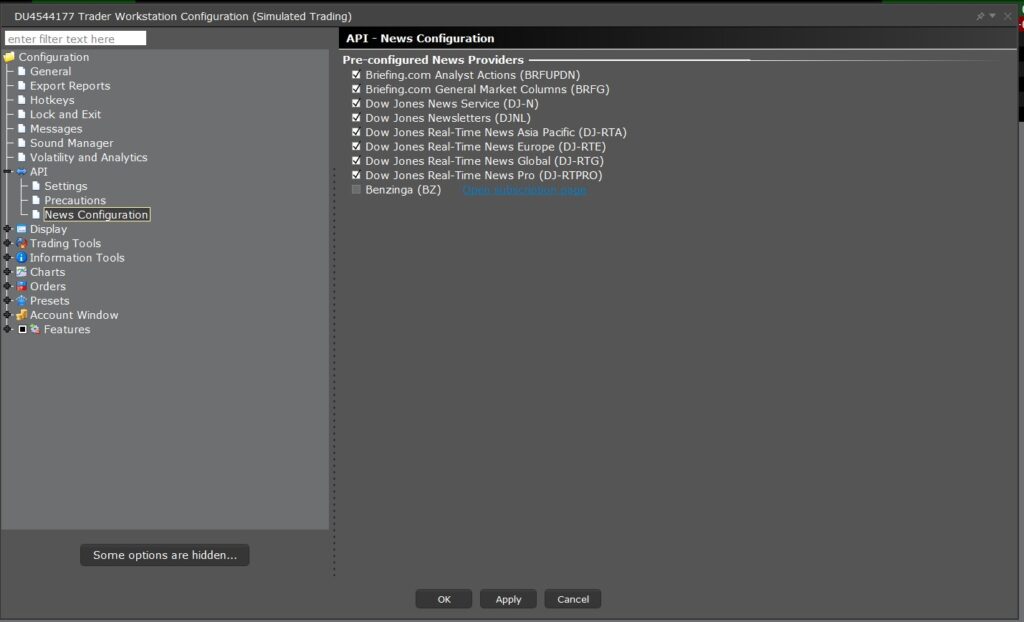Screen dimensions: 1024x622
Task: Expand the Charts tree node
Action: point(7,272)
